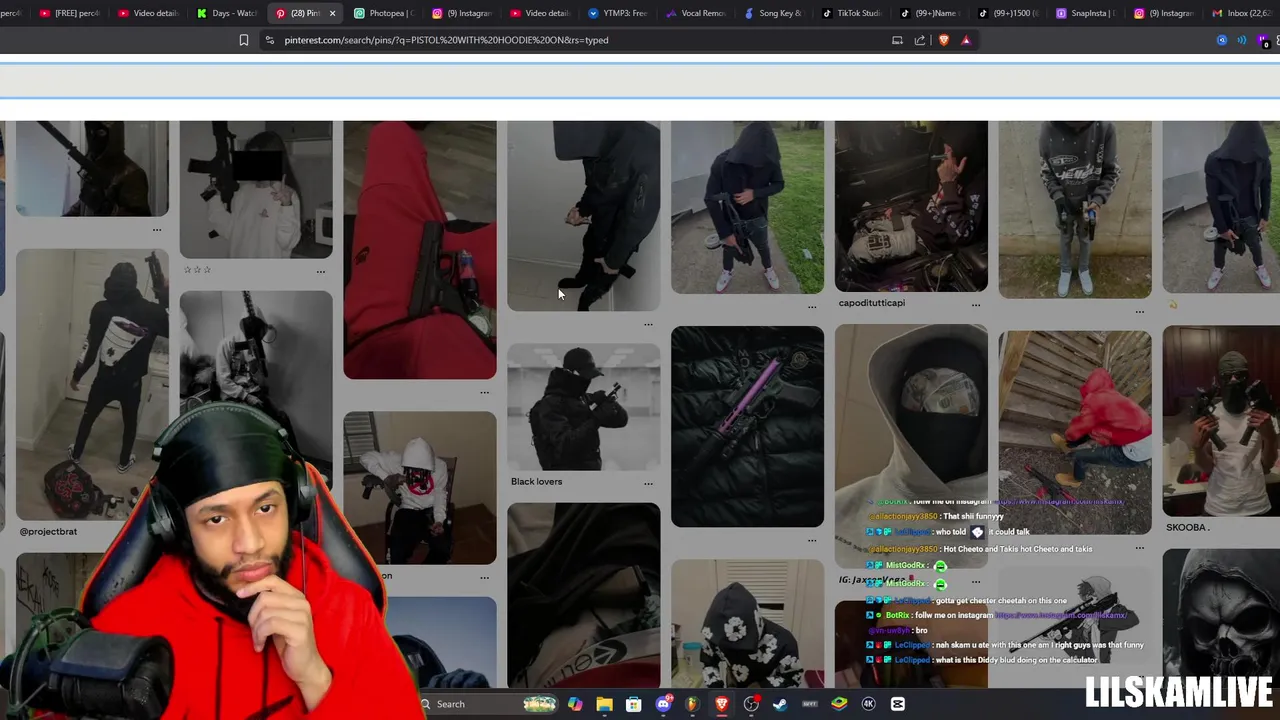Screen dimensions: 1280x720
Task: Switch to Brave browser in the taskbar
Action: (721, 704)
